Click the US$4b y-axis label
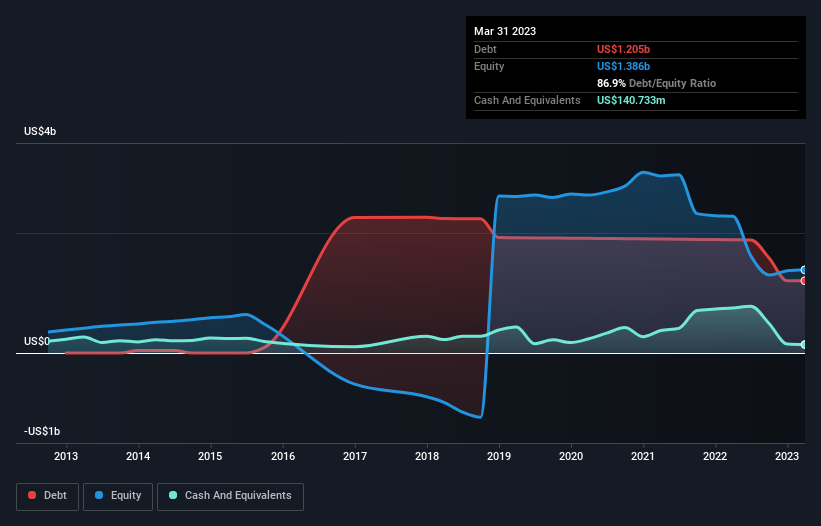Viewport: 821px width, 526px height. tap(40, 131)
